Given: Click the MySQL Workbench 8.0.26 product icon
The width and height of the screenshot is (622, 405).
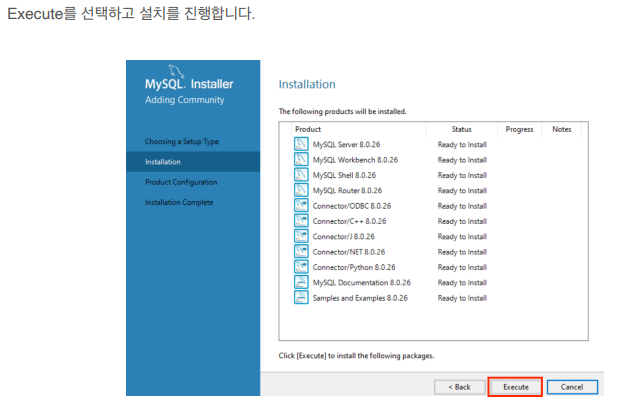Looking at the screenshot, I should click(x=301, y=159).
